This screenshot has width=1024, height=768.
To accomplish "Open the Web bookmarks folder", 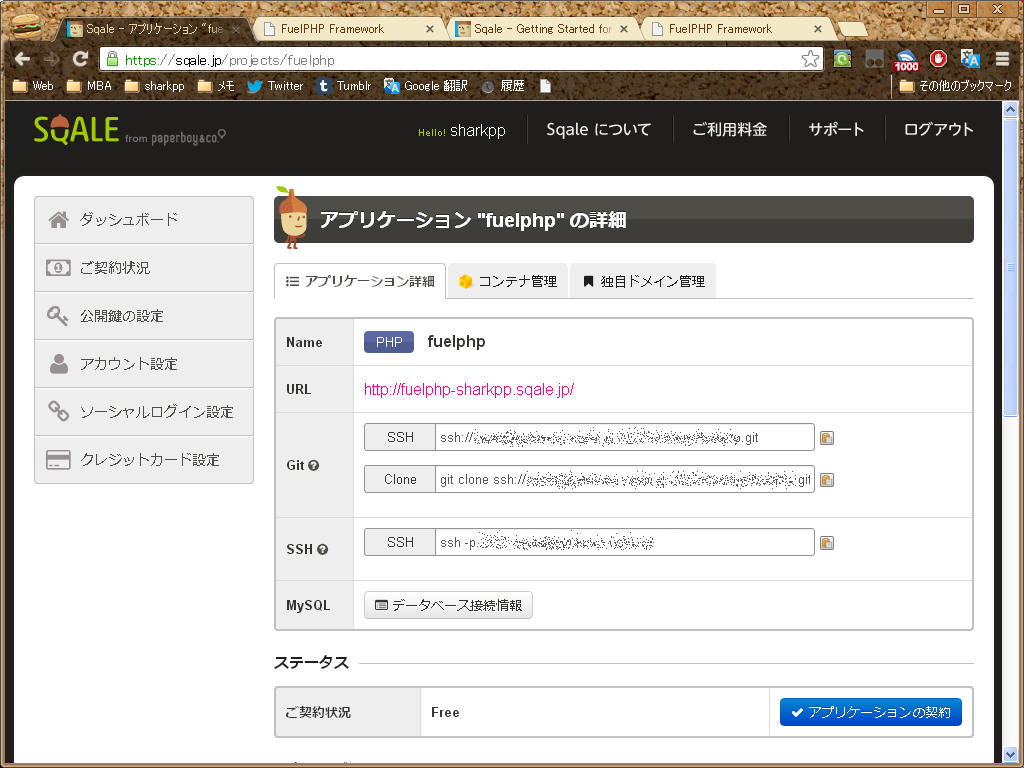I will click(x=33, y=86).
